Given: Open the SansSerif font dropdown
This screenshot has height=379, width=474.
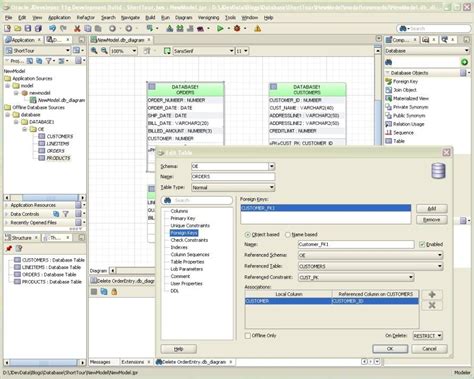Looking at the screenshot, I should pyautogui.click(x=231, y=51).
